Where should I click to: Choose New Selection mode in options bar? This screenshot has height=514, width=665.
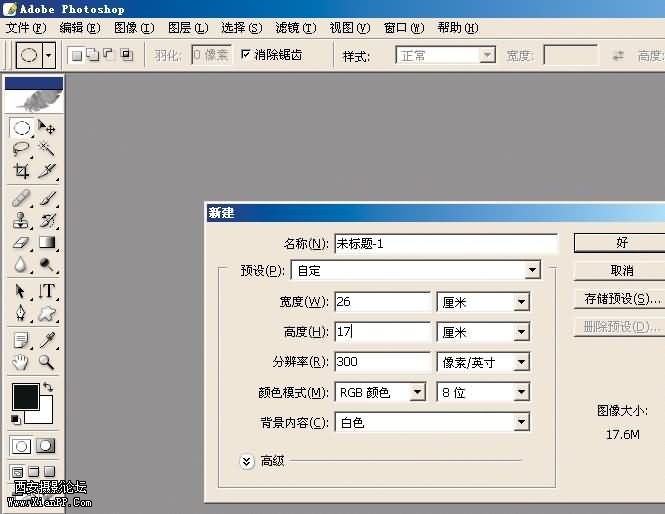tap(76, 55)
